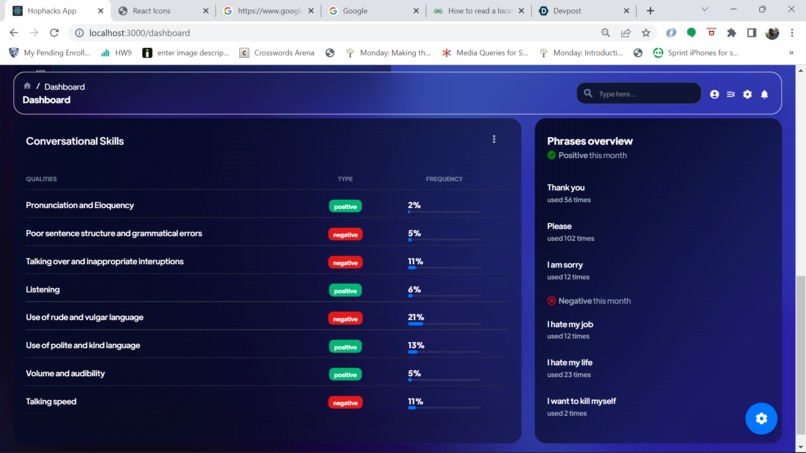This screenshot has height=453, width=806.
Task: Click the 21% frequency progress bar
Action: click(x=444, y=324)
